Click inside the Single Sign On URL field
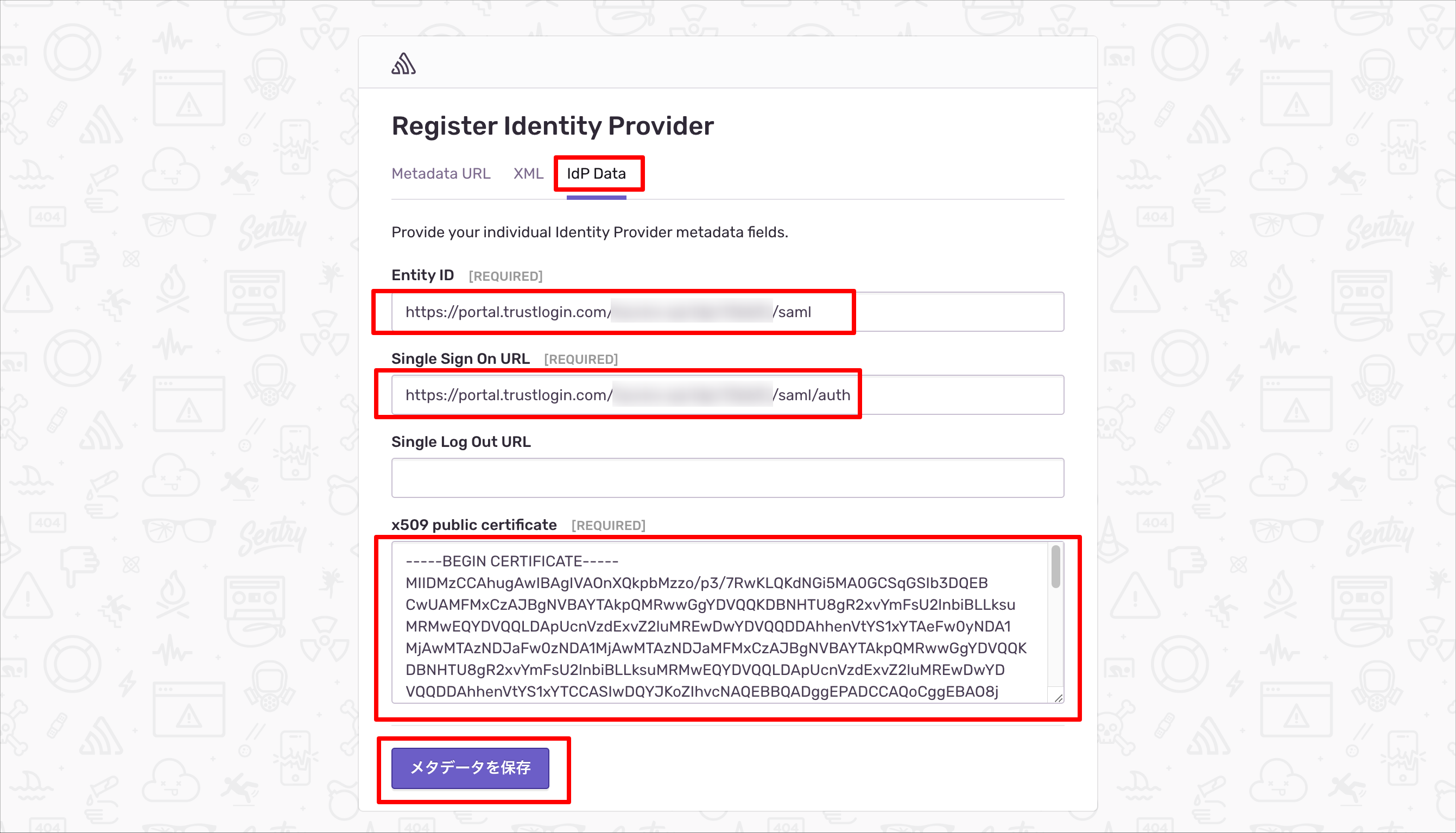This screenshot has width=1456, height=833. (x=727, y=395)
